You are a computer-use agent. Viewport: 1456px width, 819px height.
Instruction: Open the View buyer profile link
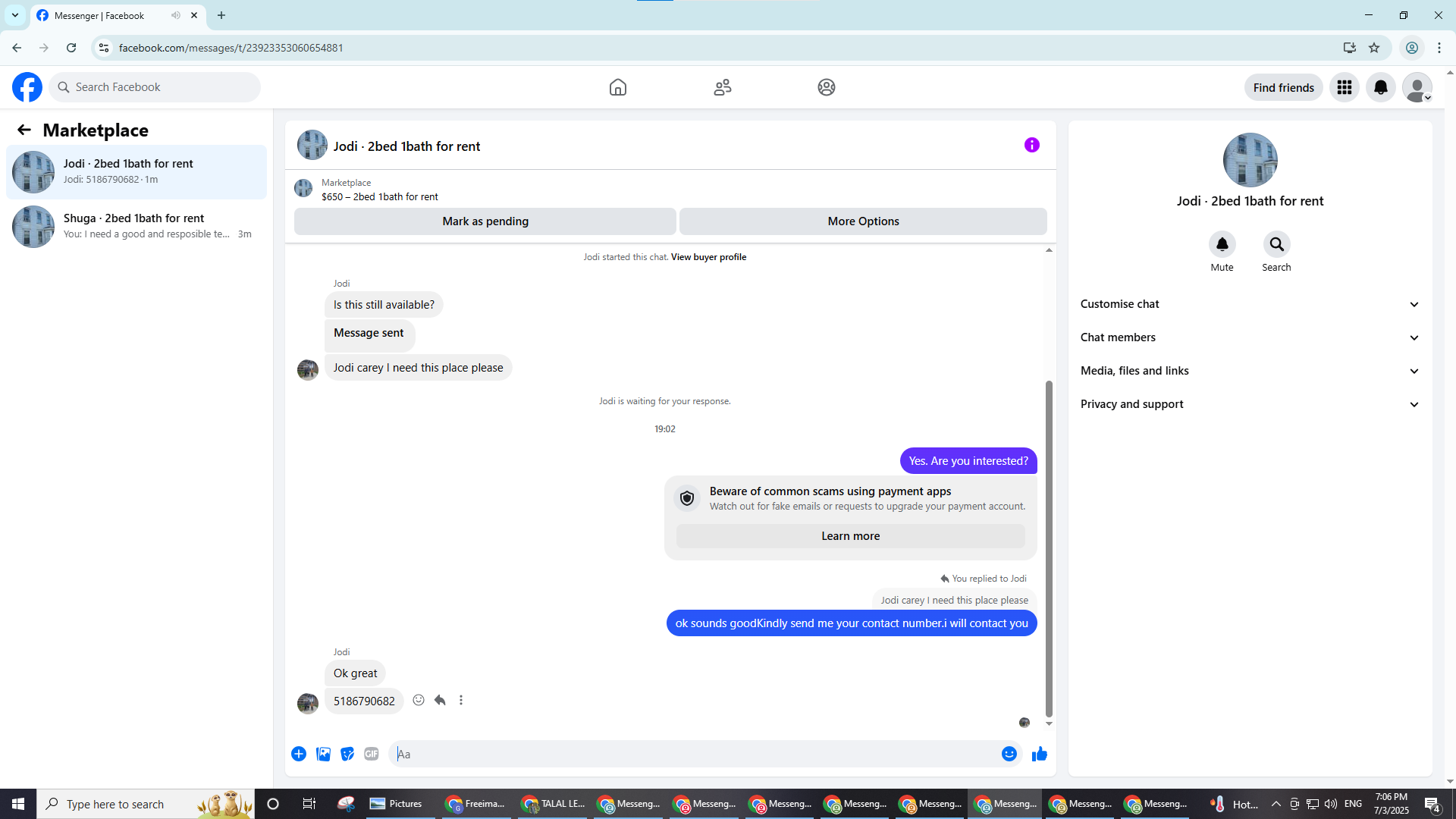708,257
